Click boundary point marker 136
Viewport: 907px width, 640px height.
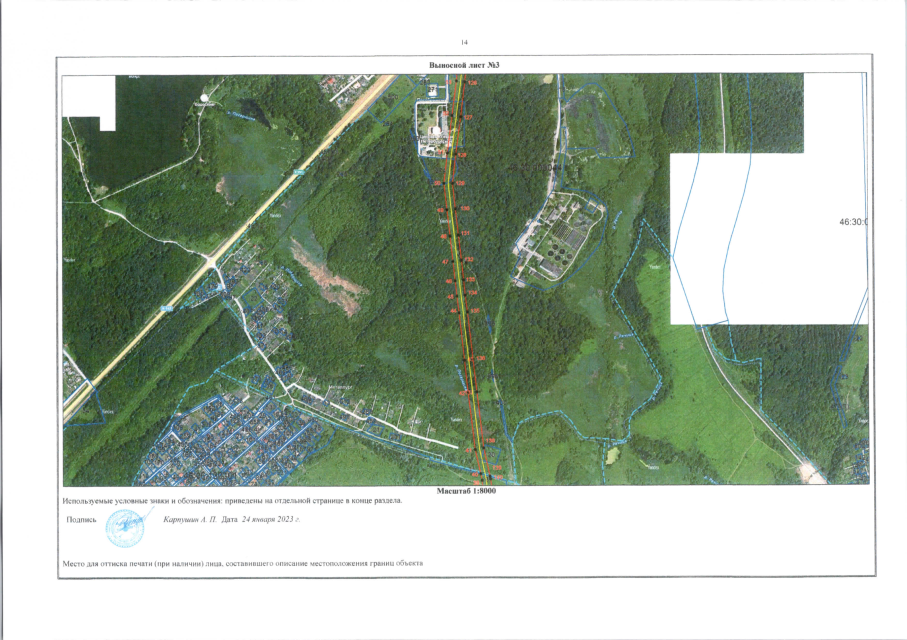point(480,358)
